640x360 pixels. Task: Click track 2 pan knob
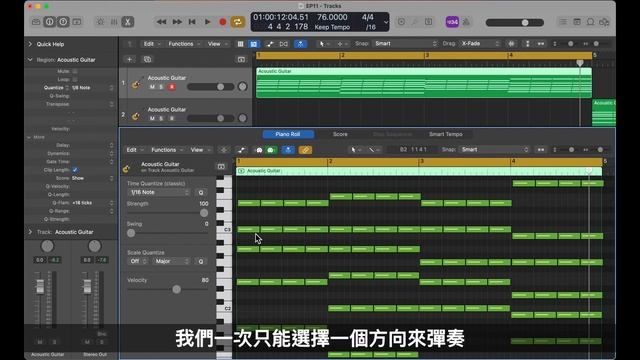242,118
